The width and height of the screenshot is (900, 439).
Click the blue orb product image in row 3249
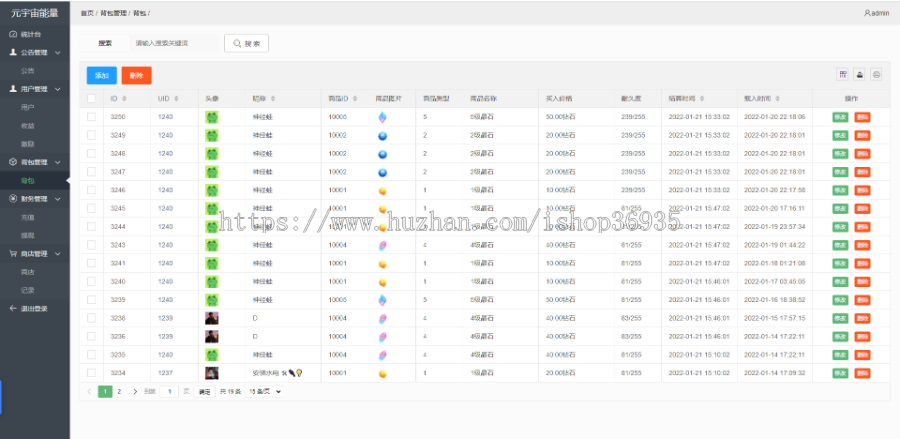point(382,135)
